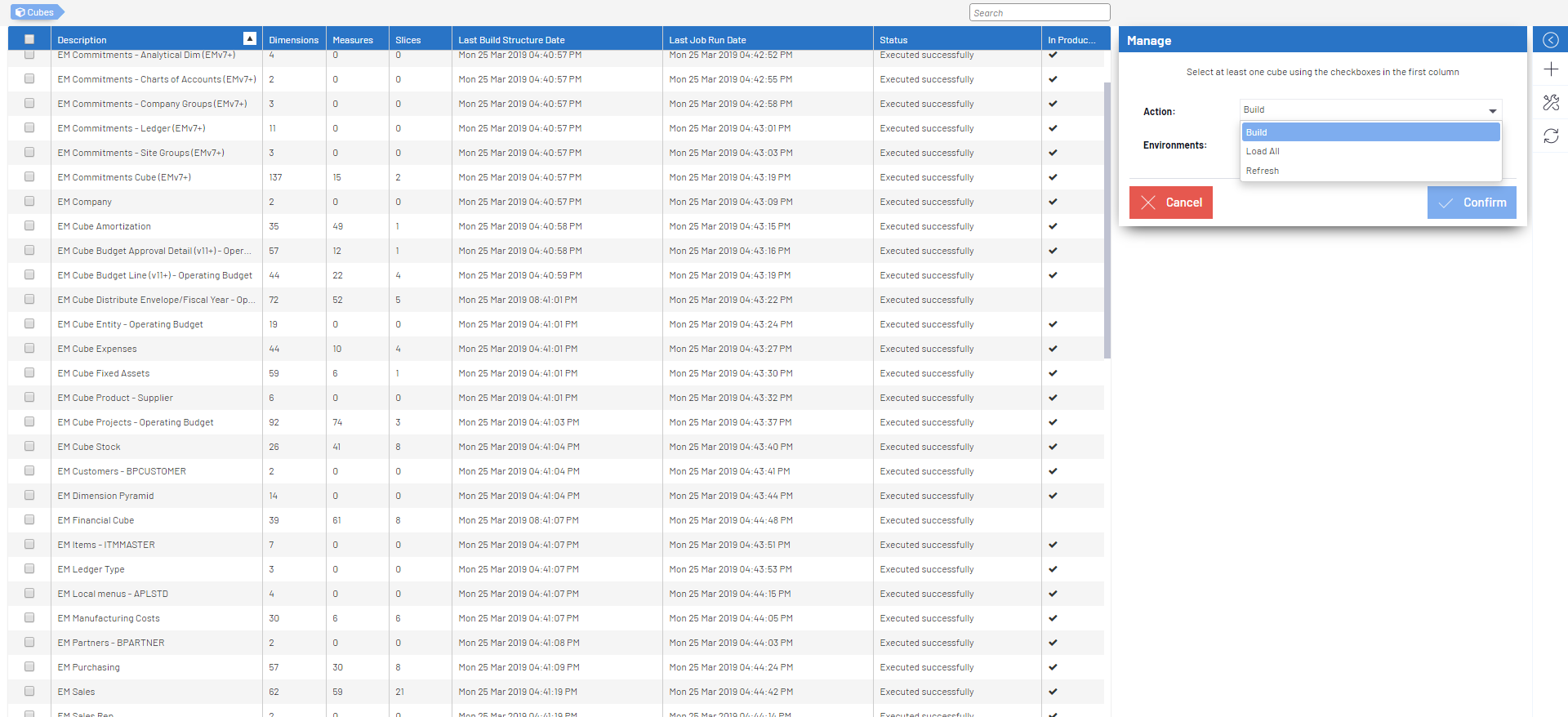Click the plus icon to add a cube
The width and height of the screenshot is (1568, 717).
[1550, 69]
